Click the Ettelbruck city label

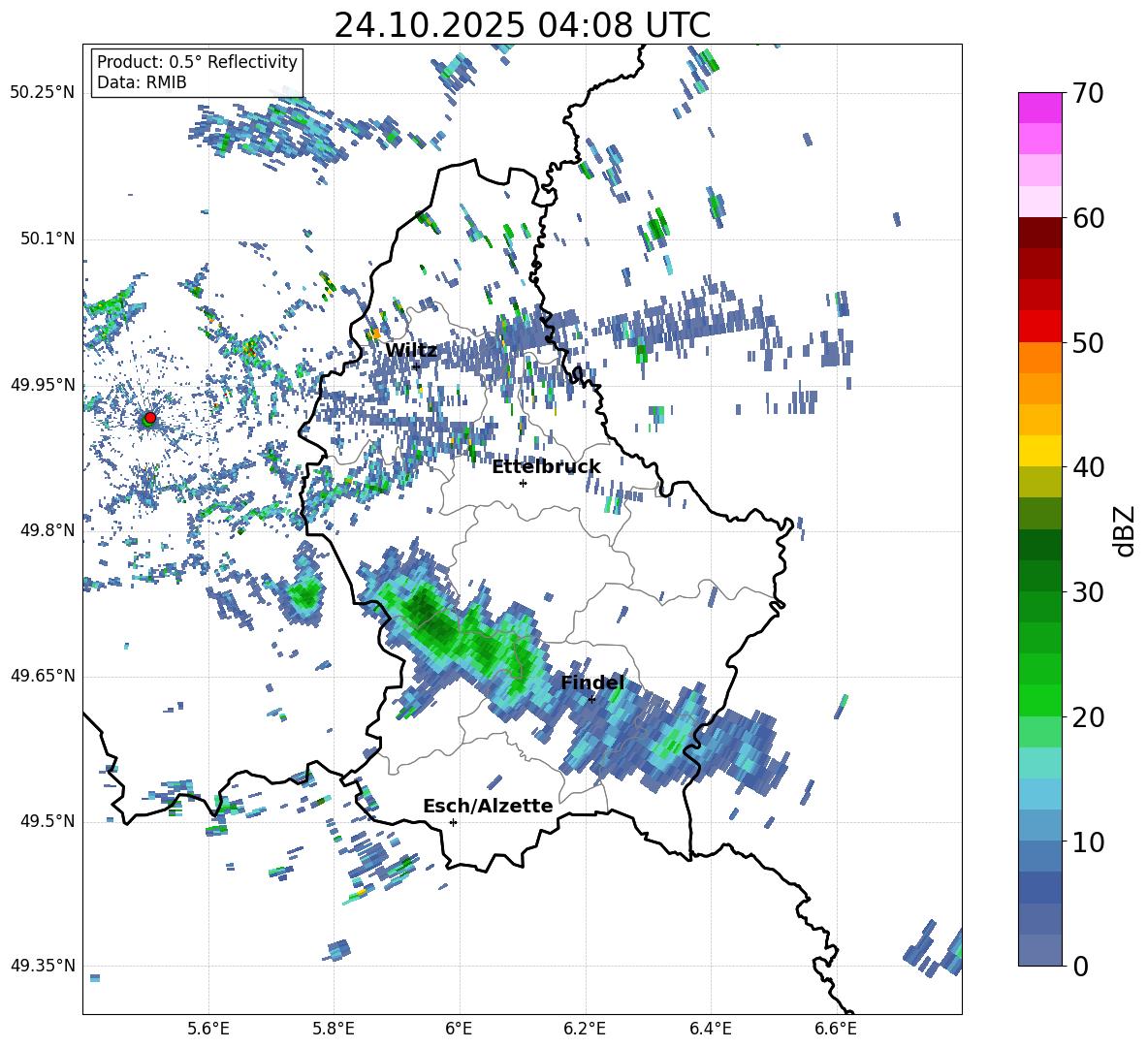(546, 466)
